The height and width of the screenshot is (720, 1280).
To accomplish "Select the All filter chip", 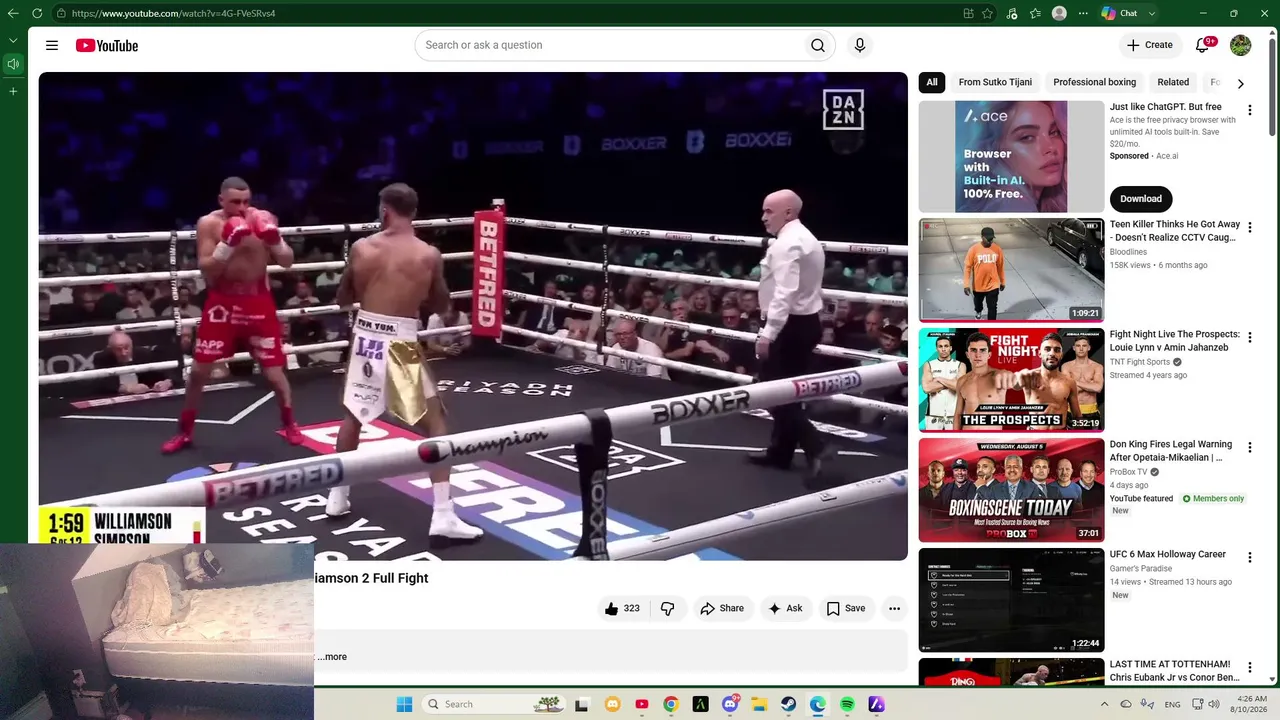I will click(x=932, y=82).
